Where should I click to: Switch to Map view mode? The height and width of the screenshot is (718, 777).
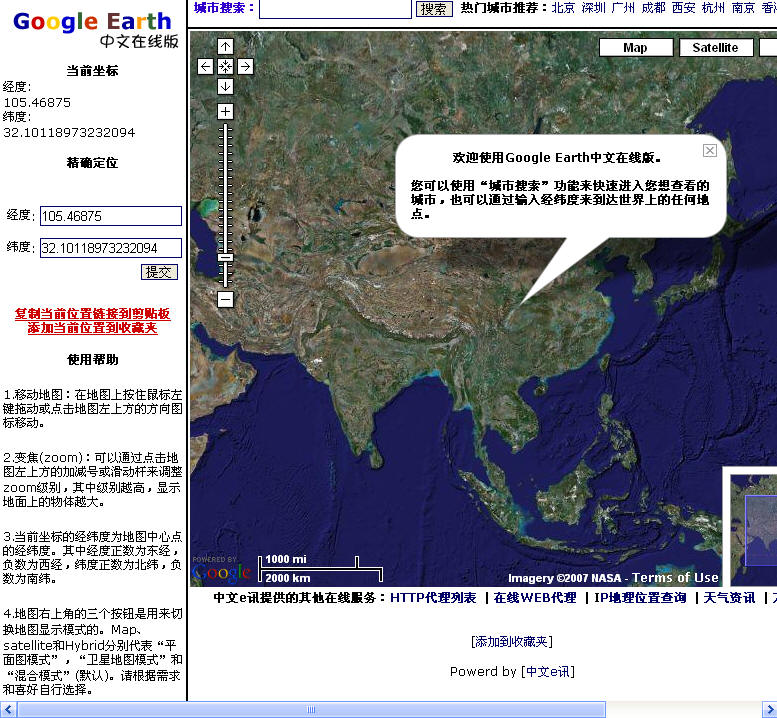pos(636,48)
